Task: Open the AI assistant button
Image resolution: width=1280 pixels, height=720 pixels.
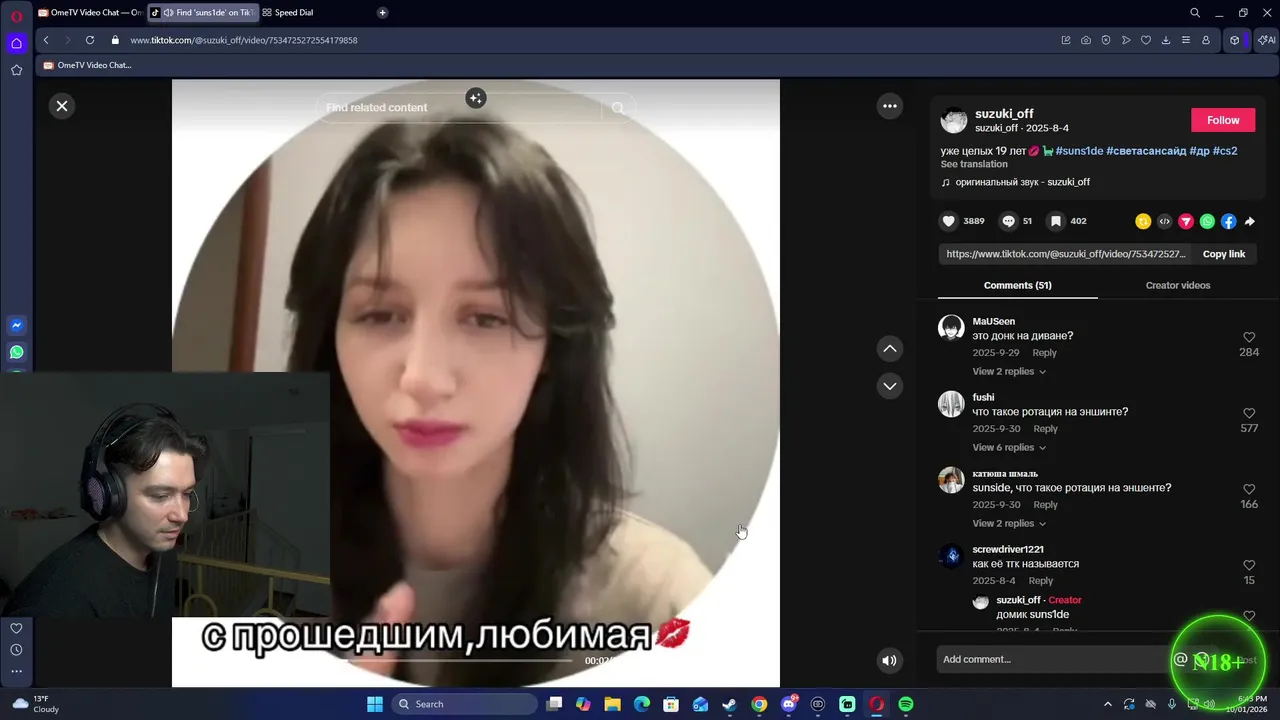Action: coord(1267,40)
